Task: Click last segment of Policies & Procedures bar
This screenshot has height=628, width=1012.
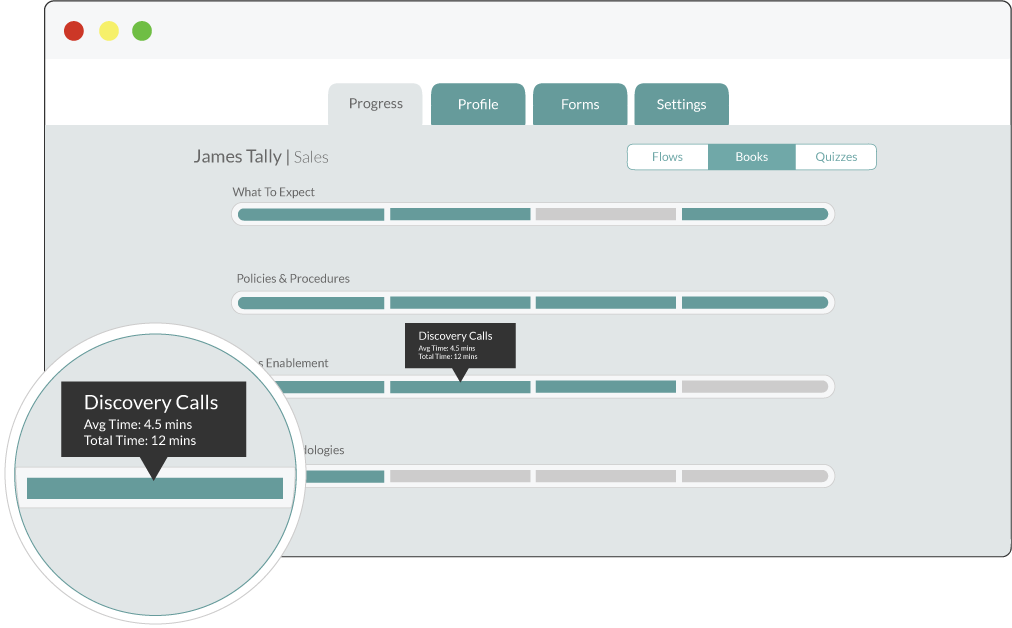Action: coord(755,302)
